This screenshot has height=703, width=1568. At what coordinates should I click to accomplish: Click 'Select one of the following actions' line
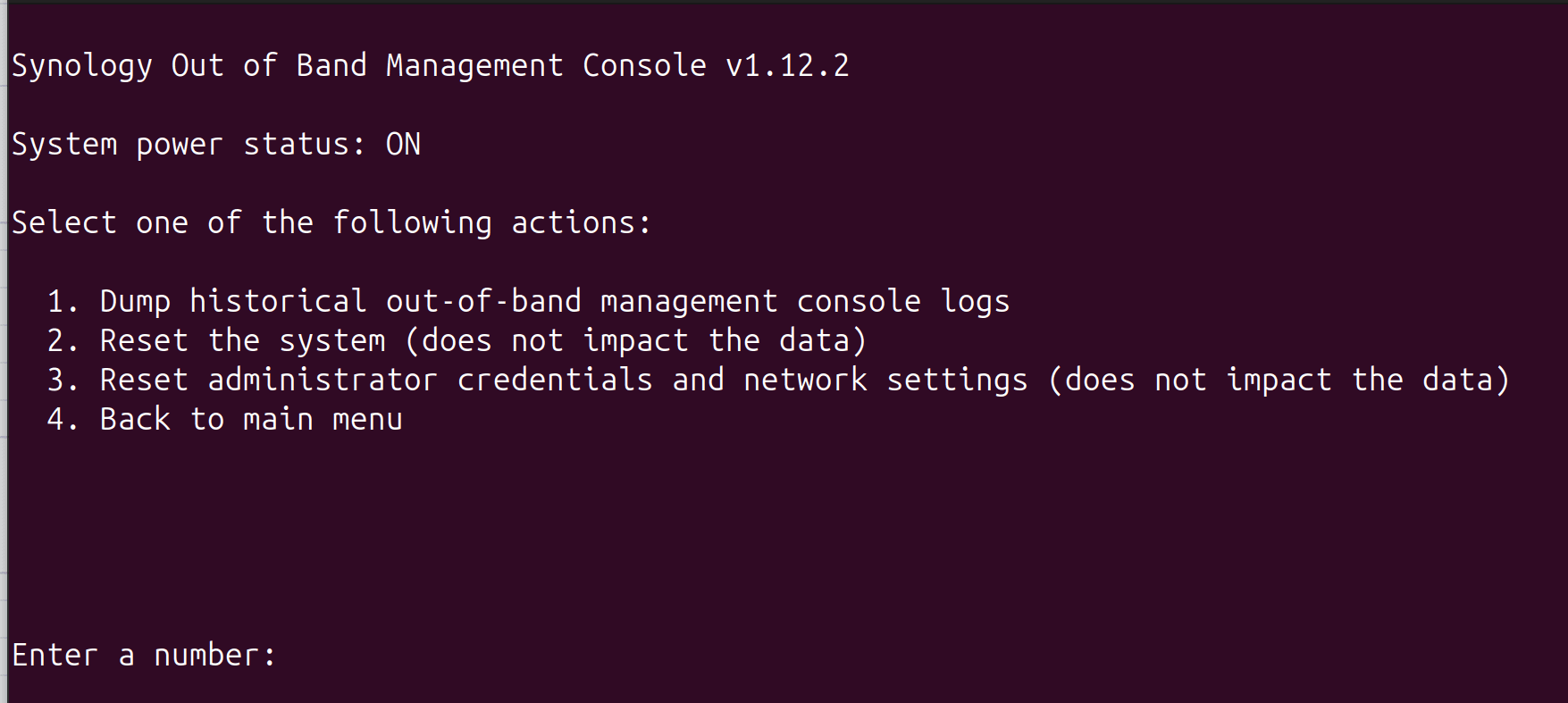tap(331, 223)
